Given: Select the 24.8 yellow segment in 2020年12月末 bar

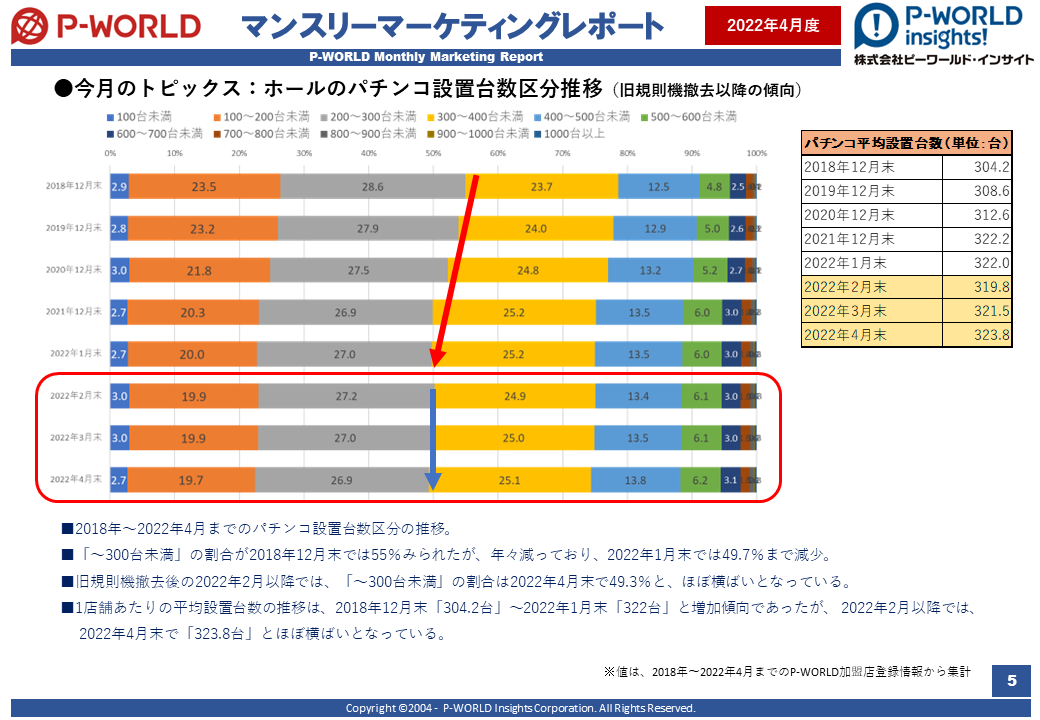Looking at the screenshot, I should [528, 270].
